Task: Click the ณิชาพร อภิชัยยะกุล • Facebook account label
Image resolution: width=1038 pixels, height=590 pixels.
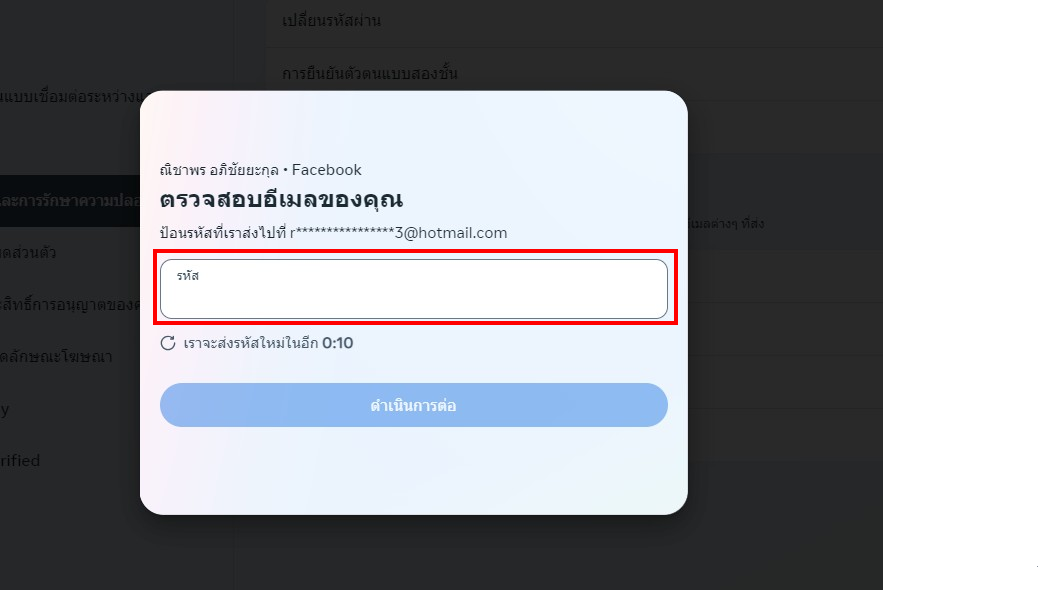Action: pyautogui.click(x=261, y=170)
